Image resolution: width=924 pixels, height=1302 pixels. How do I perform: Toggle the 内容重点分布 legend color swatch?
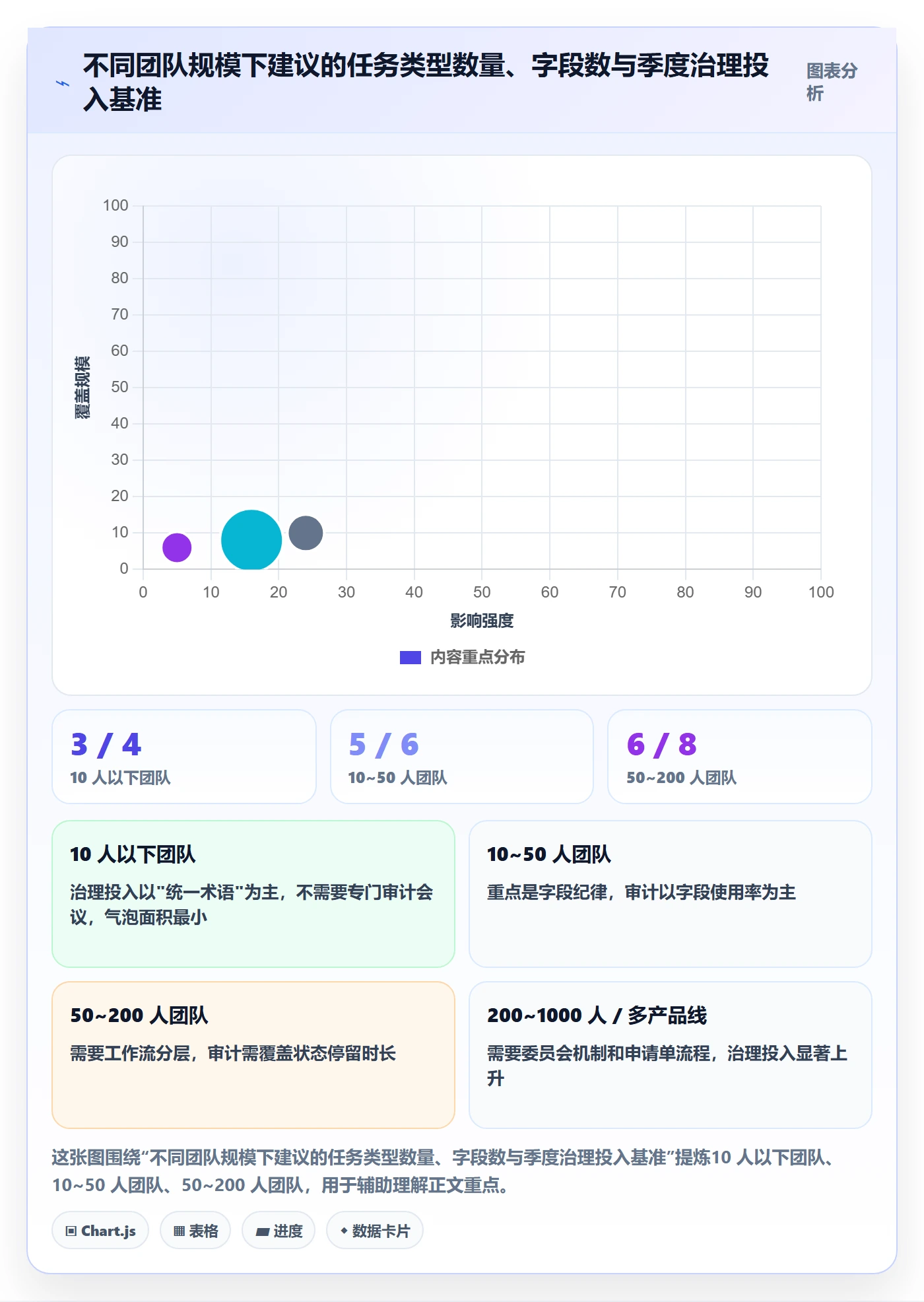(x=411, y=658)
